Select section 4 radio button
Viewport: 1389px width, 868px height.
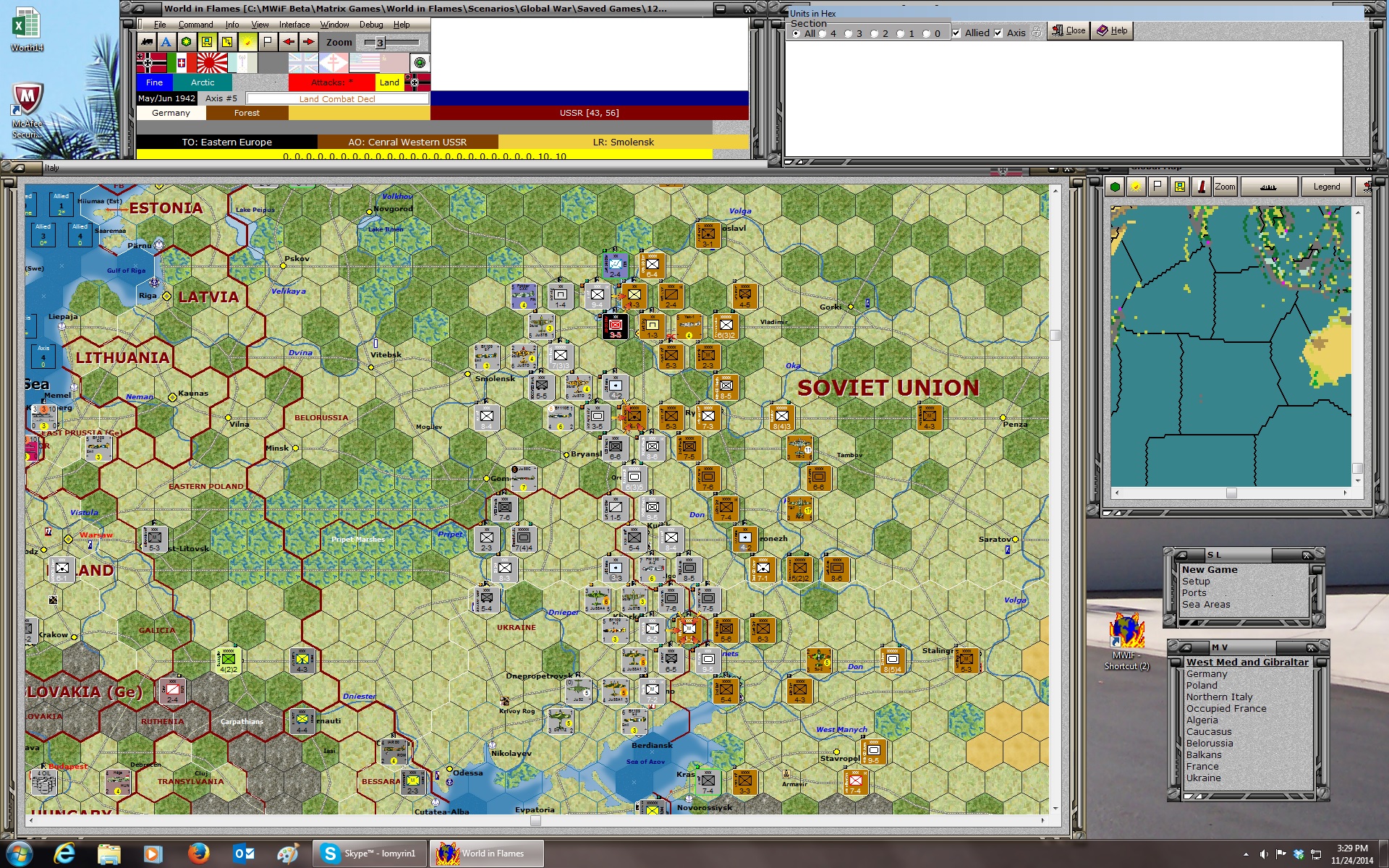coord(823,33)
